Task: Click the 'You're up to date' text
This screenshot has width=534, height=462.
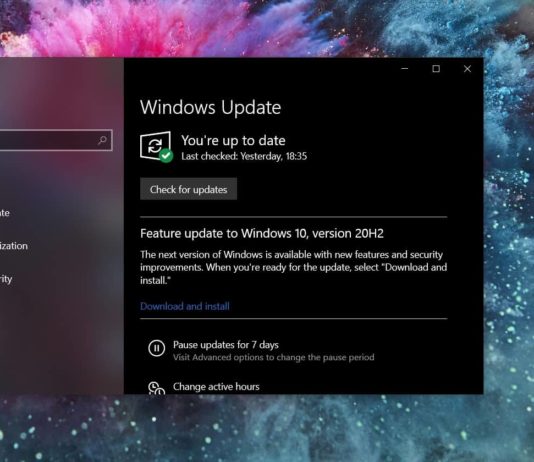Action: (233, 140)
